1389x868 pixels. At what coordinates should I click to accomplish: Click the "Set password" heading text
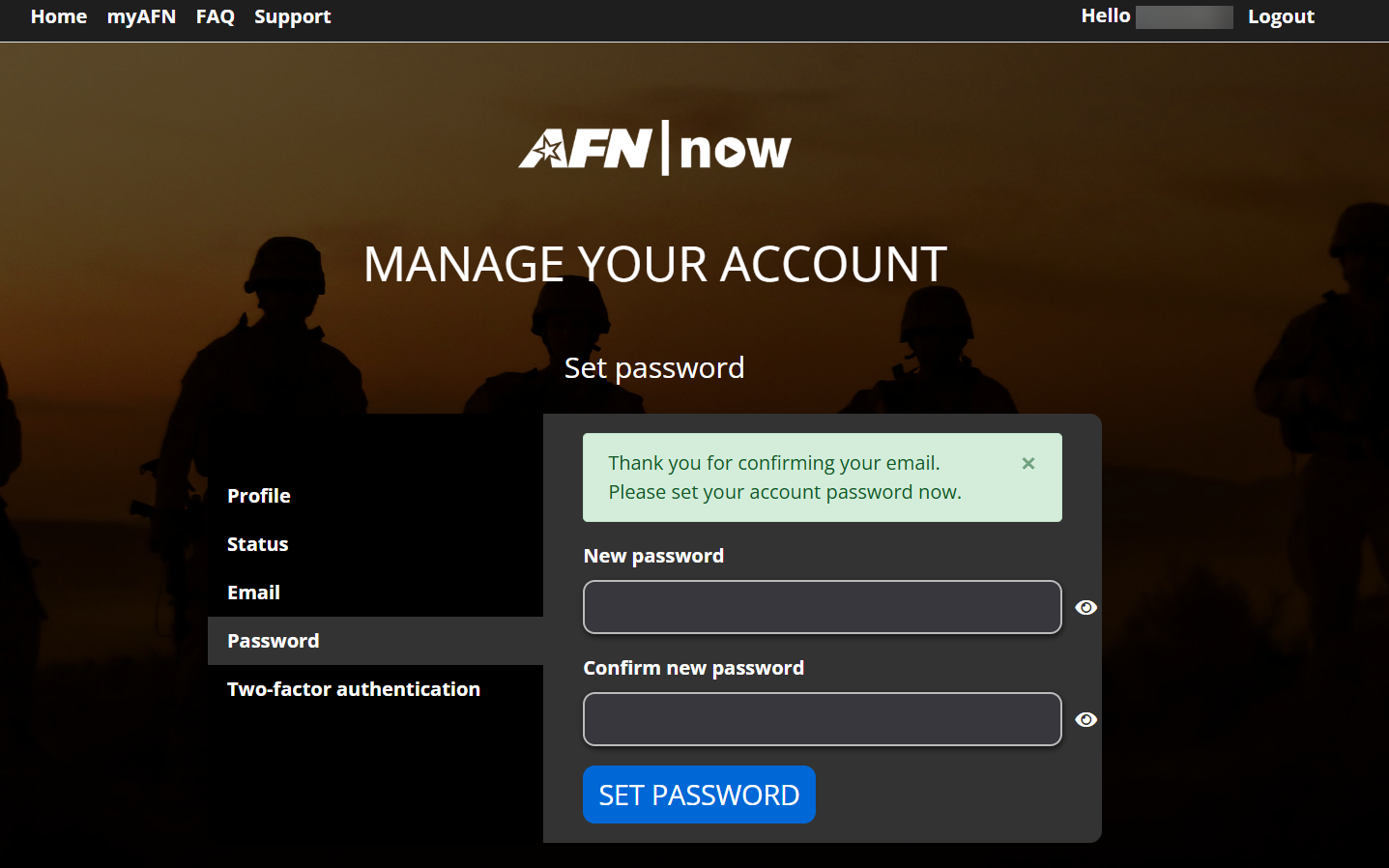(x=654, y=368)
